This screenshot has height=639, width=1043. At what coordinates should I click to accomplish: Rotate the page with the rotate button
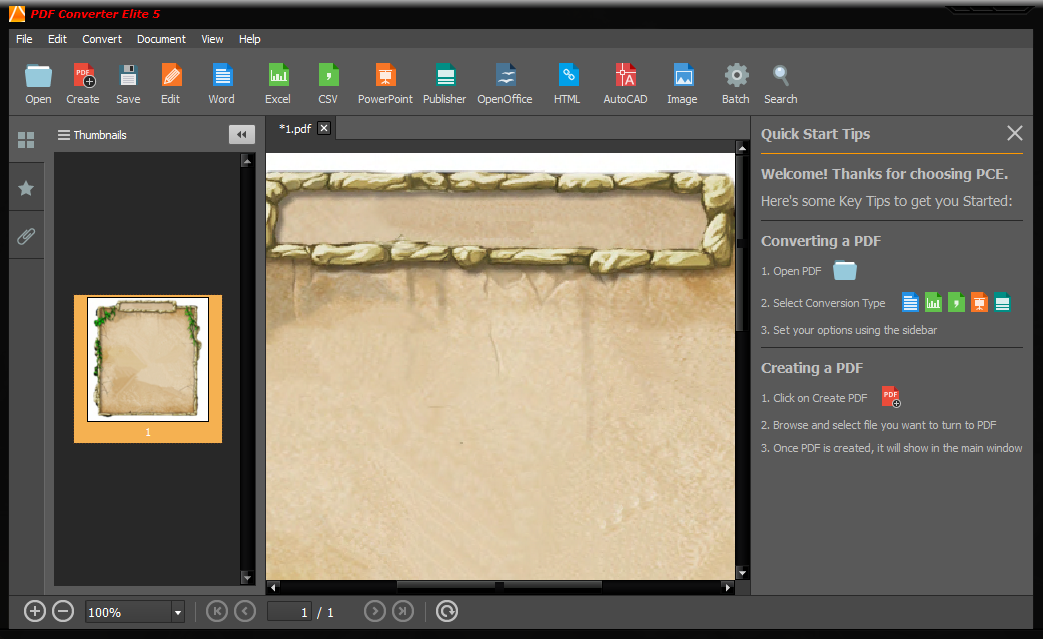[447, 611]
